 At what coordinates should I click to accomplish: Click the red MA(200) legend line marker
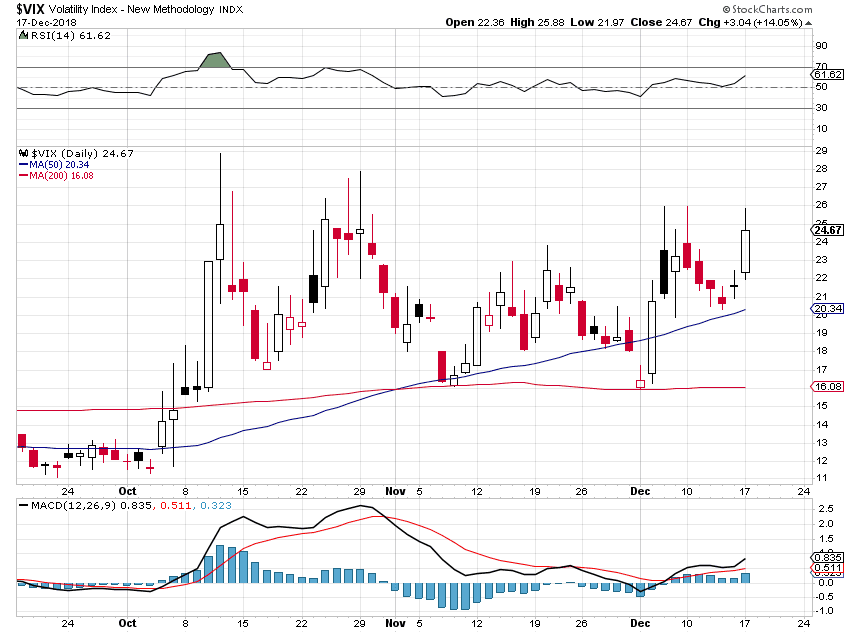[x=23, y=176]
